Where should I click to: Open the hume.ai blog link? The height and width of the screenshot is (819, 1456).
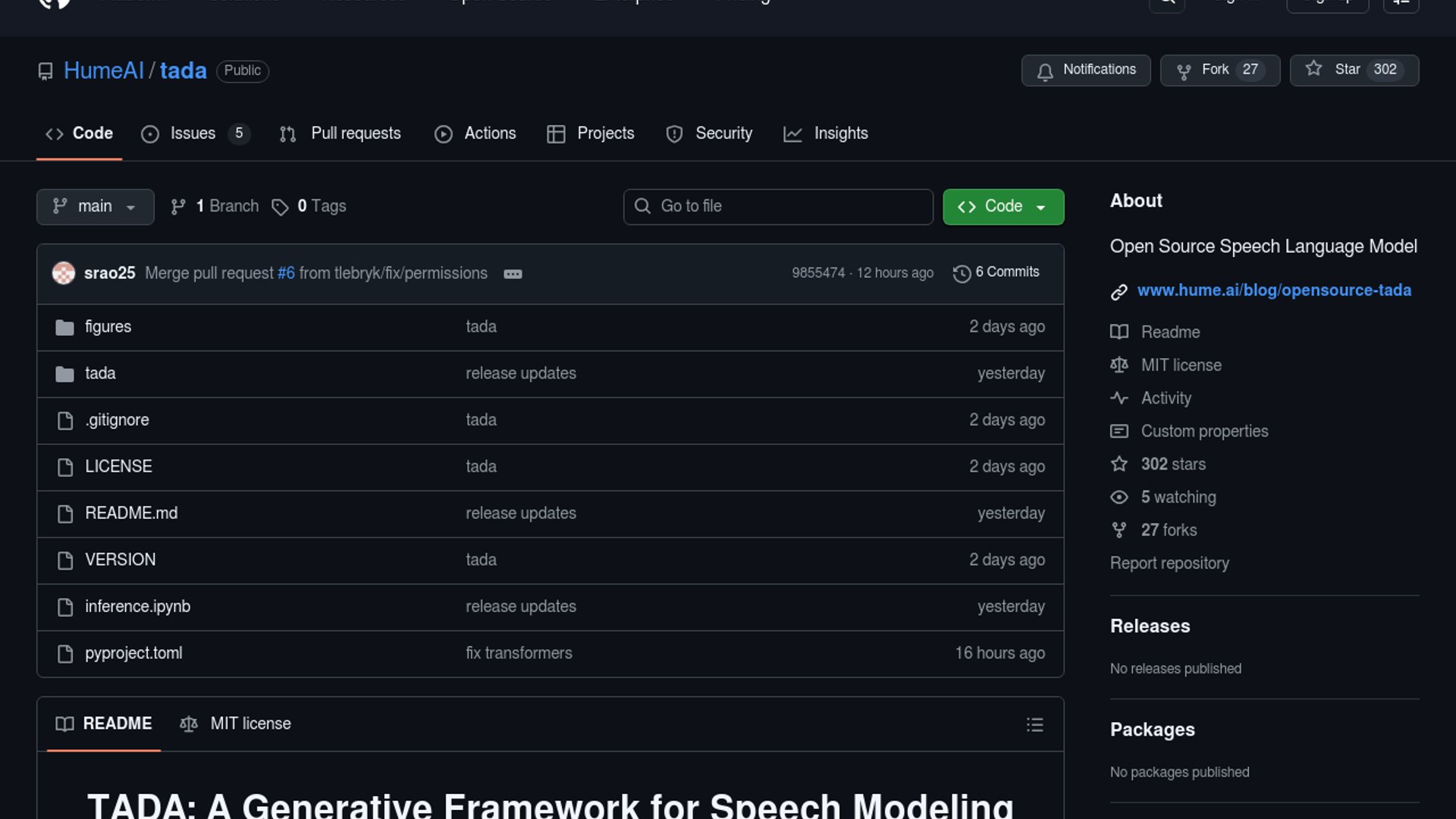[x=1273, y=290]
